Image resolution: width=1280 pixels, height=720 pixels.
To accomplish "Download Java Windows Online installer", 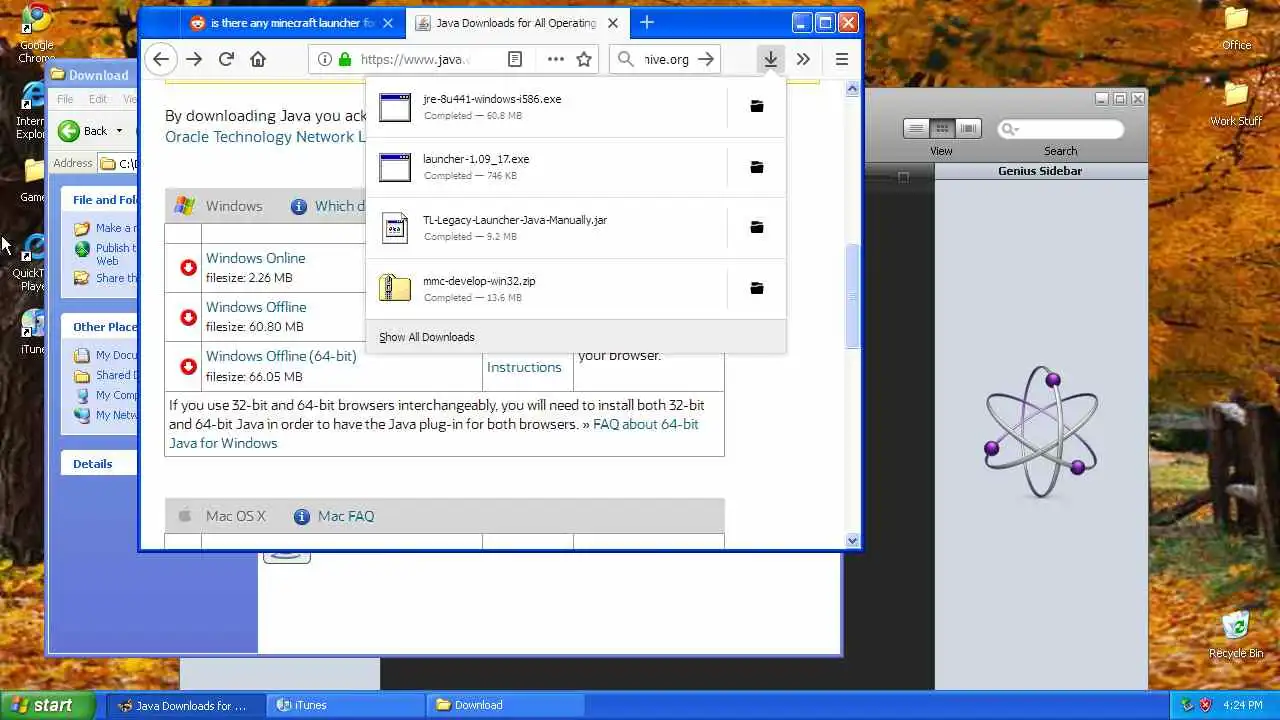I will [255, 258].
